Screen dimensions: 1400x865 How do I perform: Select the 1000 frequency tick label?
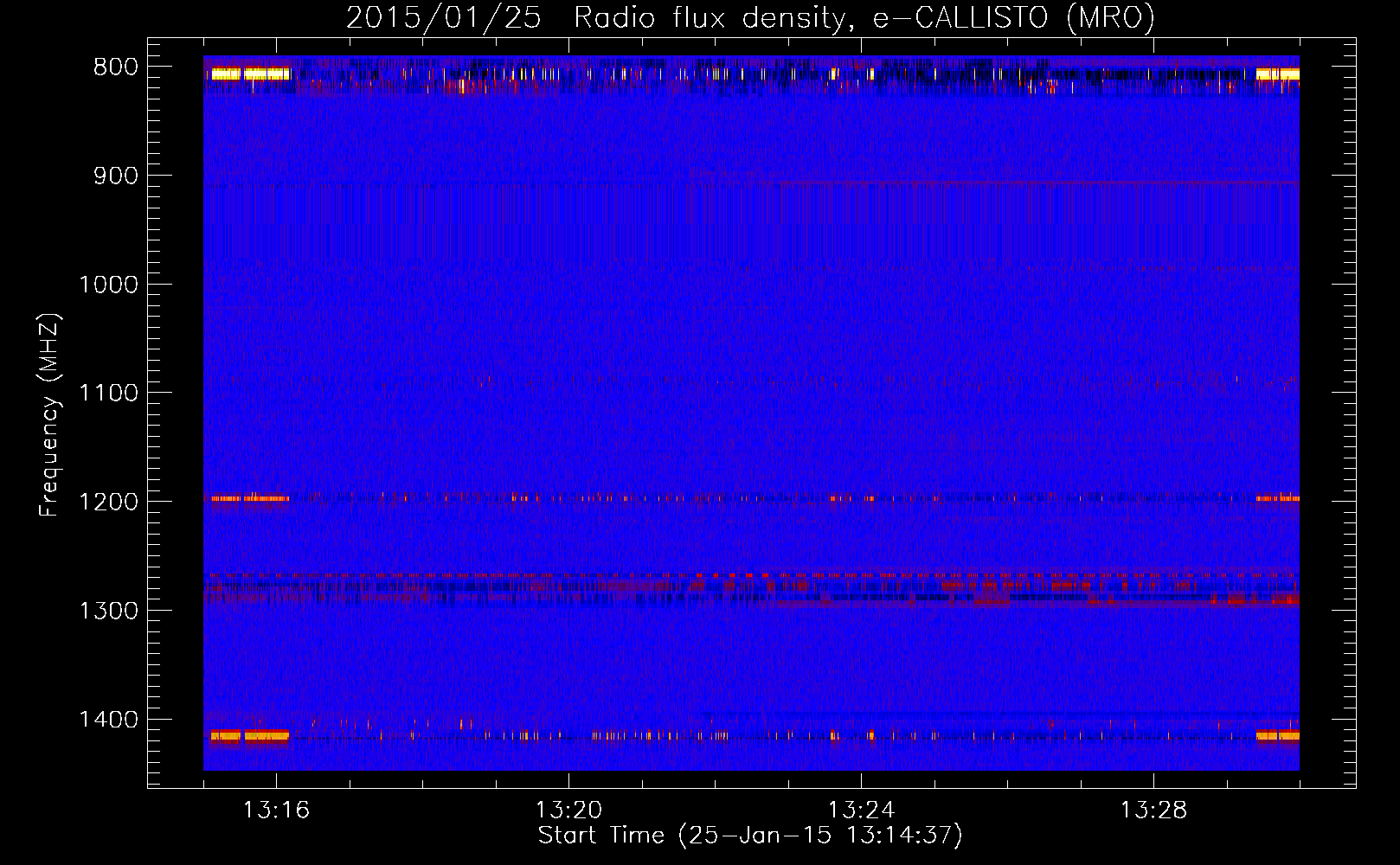[x=109, y=285]
